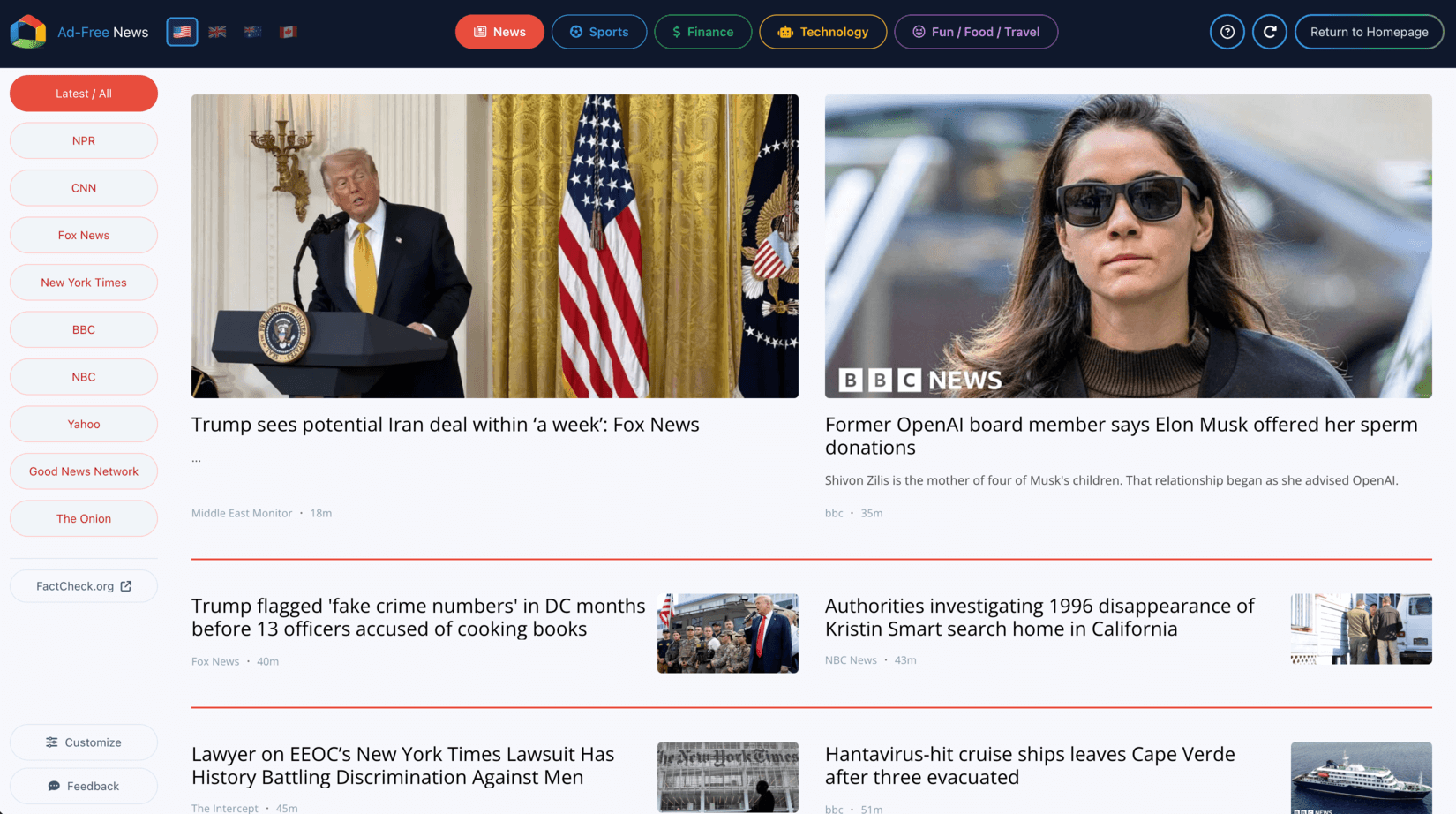Open the help question mark icon
Viewport: 1456px width, 814px height.
pos(1227,32)
